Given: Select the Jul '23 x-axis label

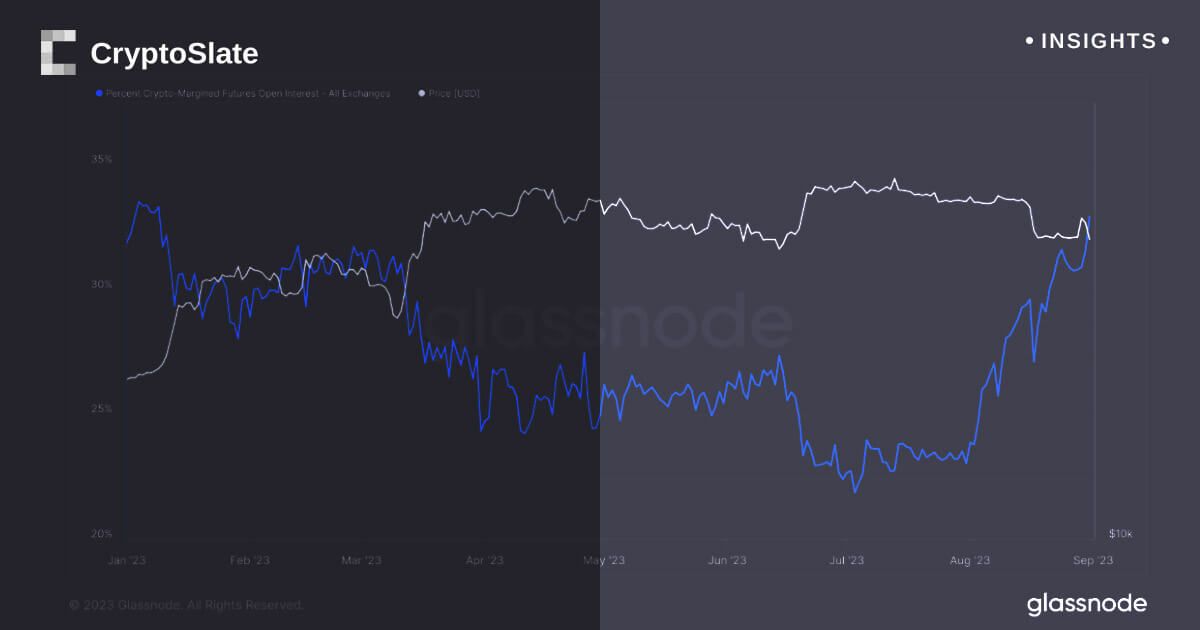Looking at the screenshot, I should [846, 561].
